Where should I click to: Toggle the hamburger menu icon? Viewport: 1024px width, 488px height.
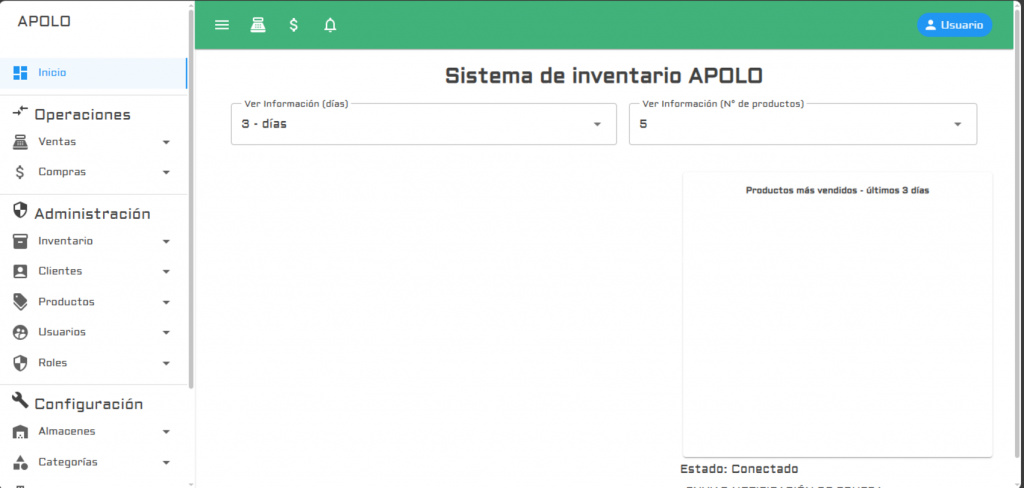pos(222,25)
